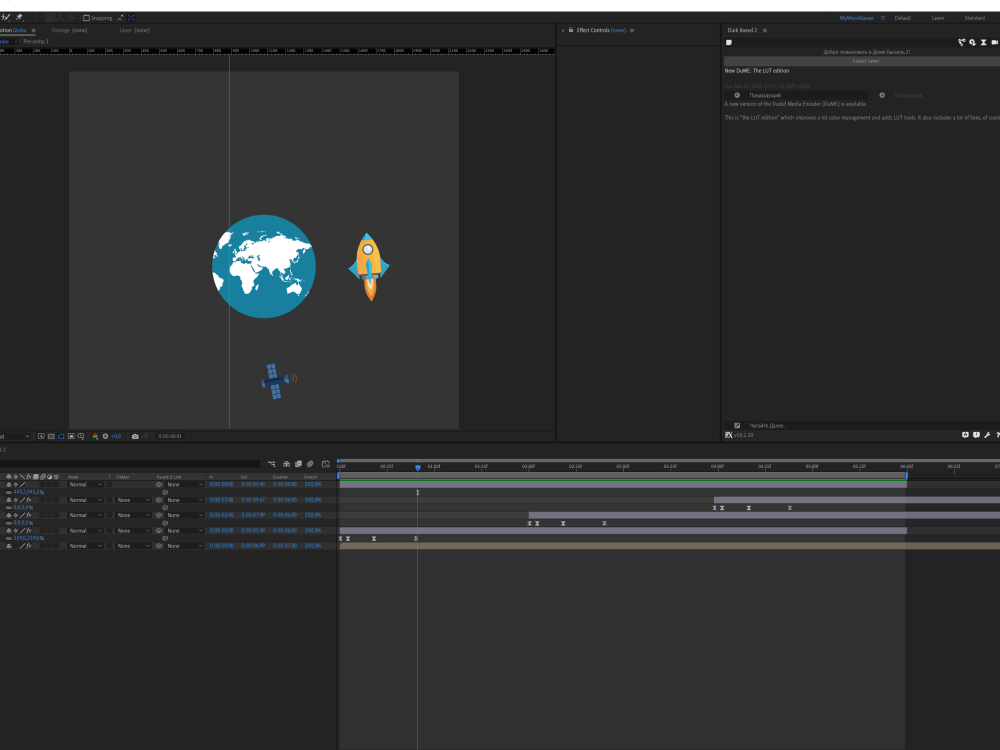Click the Reset Exposure icon
Image resolution: width=1000 pixels, height=750 pixels.
(105, 436)
